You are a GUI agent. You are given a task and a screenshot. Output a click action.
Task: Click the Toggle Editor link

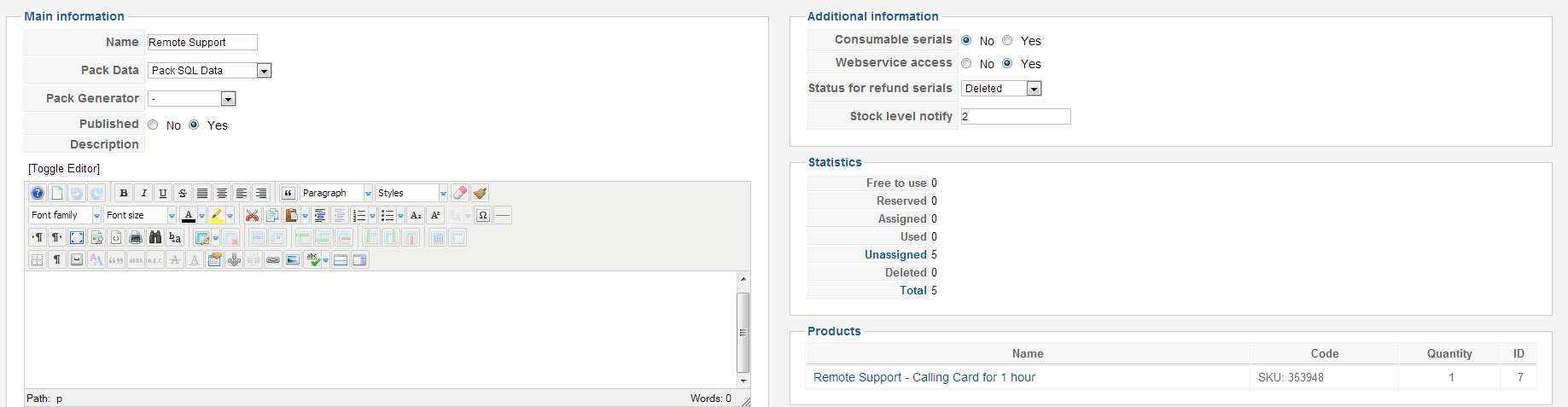(64, 169)
